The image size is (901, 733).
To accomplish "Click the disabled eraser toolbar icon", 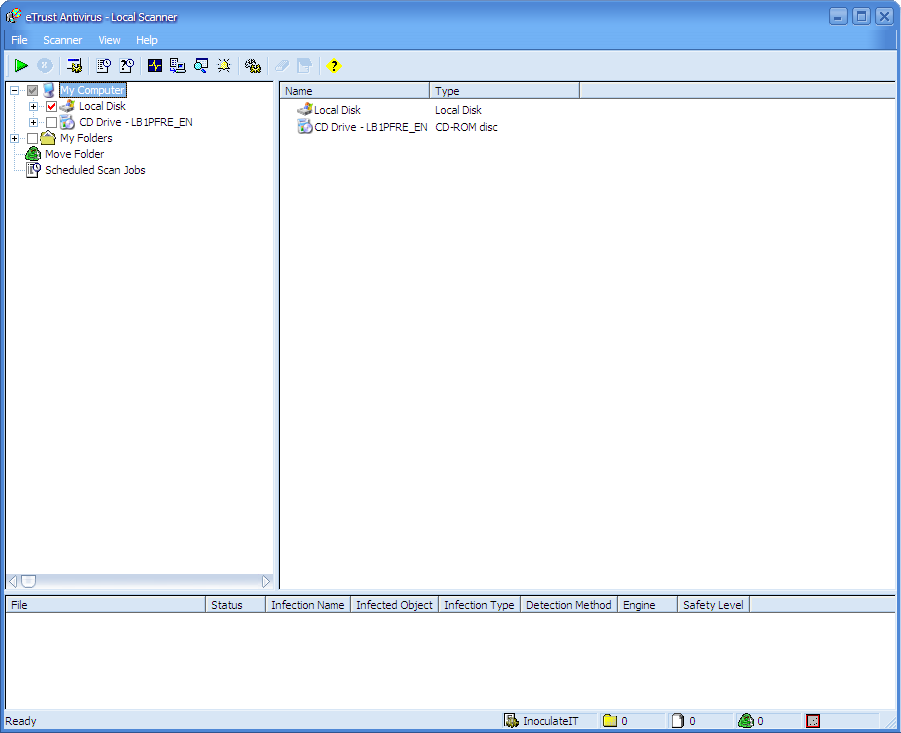I will pyautogui.click(x=282, y=66).
